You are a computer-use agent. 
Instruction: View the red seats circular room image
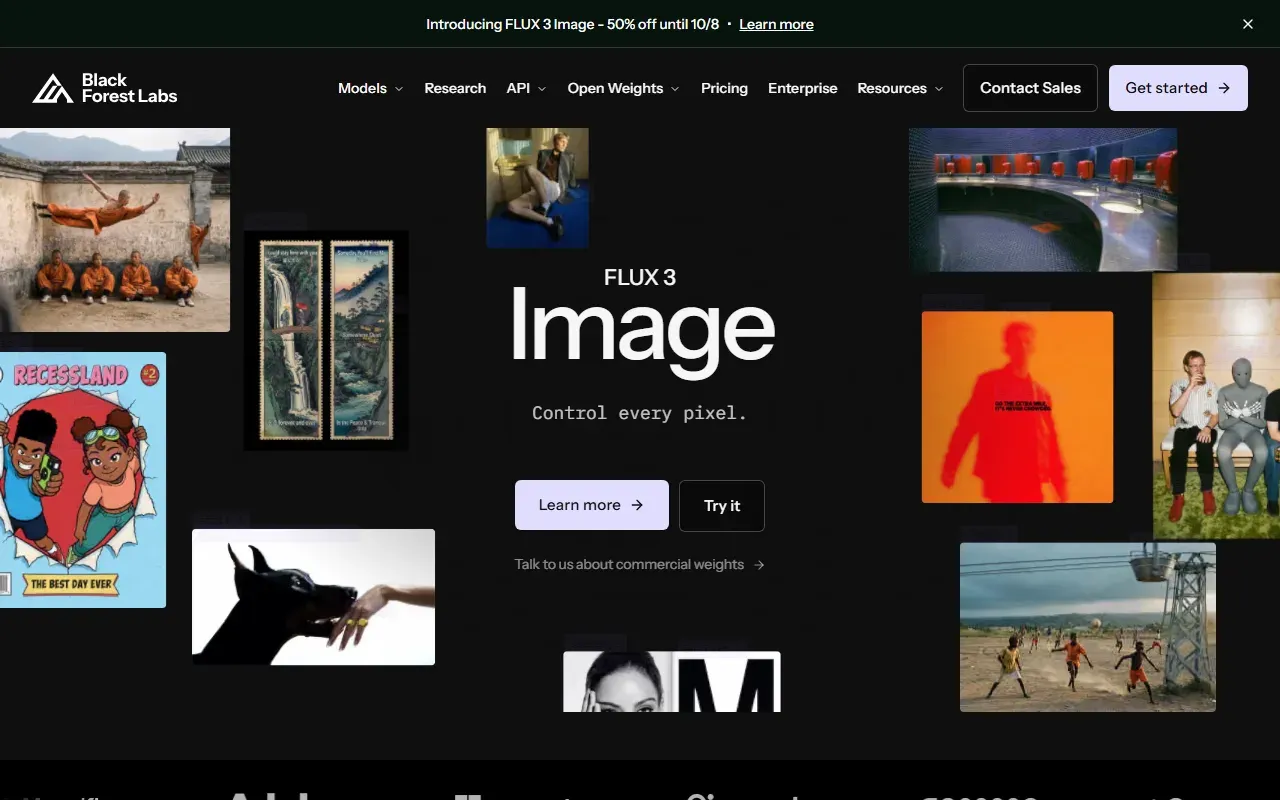tap(1043, 200)
